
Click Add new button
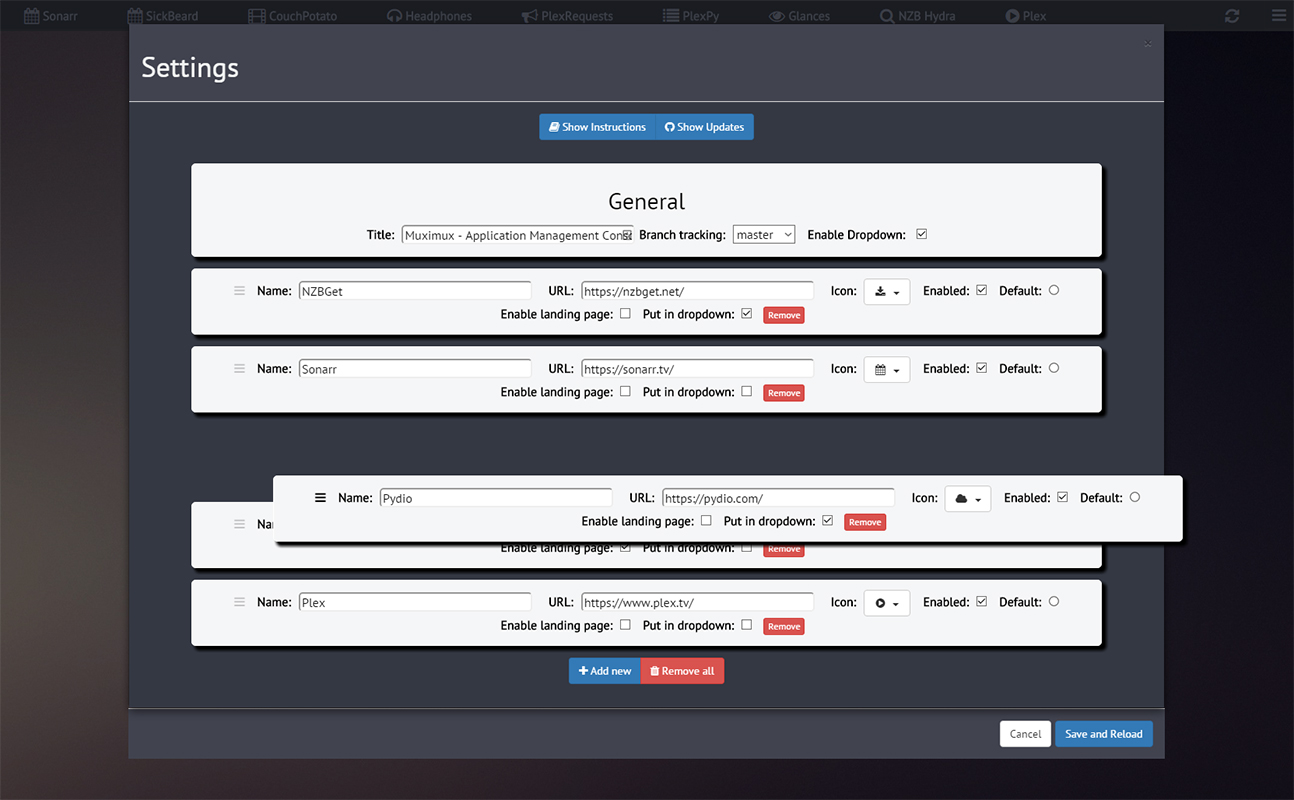coord(605,671)
